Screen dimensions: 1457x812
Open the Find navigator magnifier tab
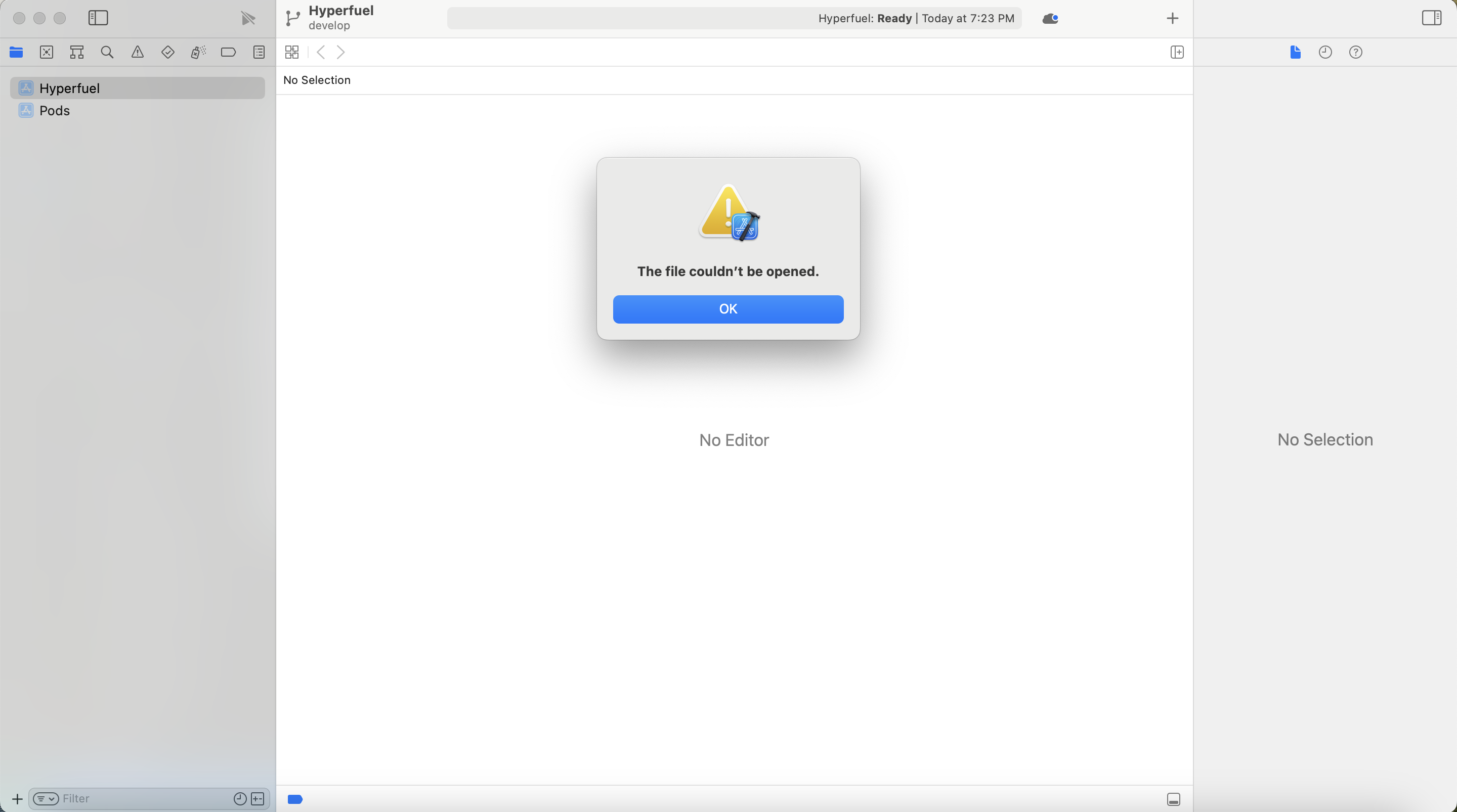pyautogui.click(x=107, y=53)
